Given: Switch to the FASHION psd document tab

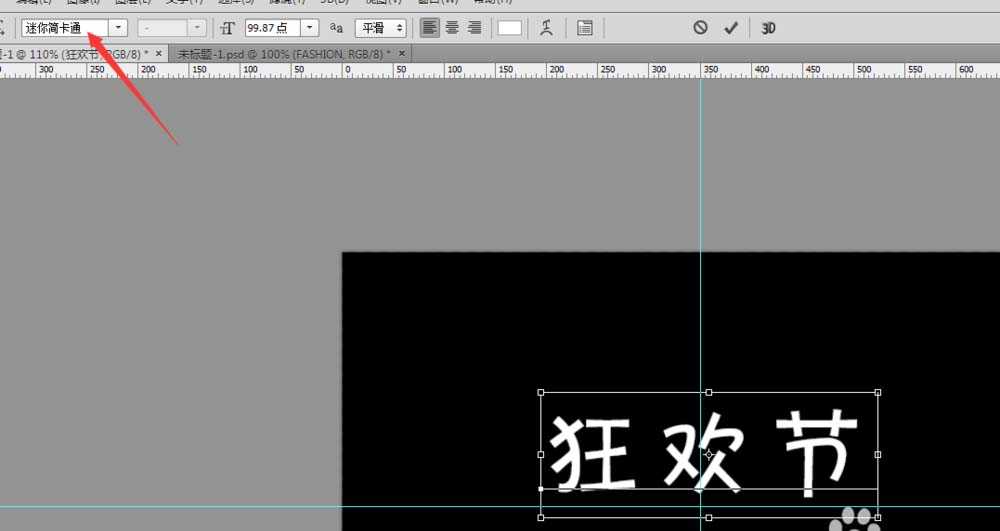Looking at the screenshot, I should [283, 54].
